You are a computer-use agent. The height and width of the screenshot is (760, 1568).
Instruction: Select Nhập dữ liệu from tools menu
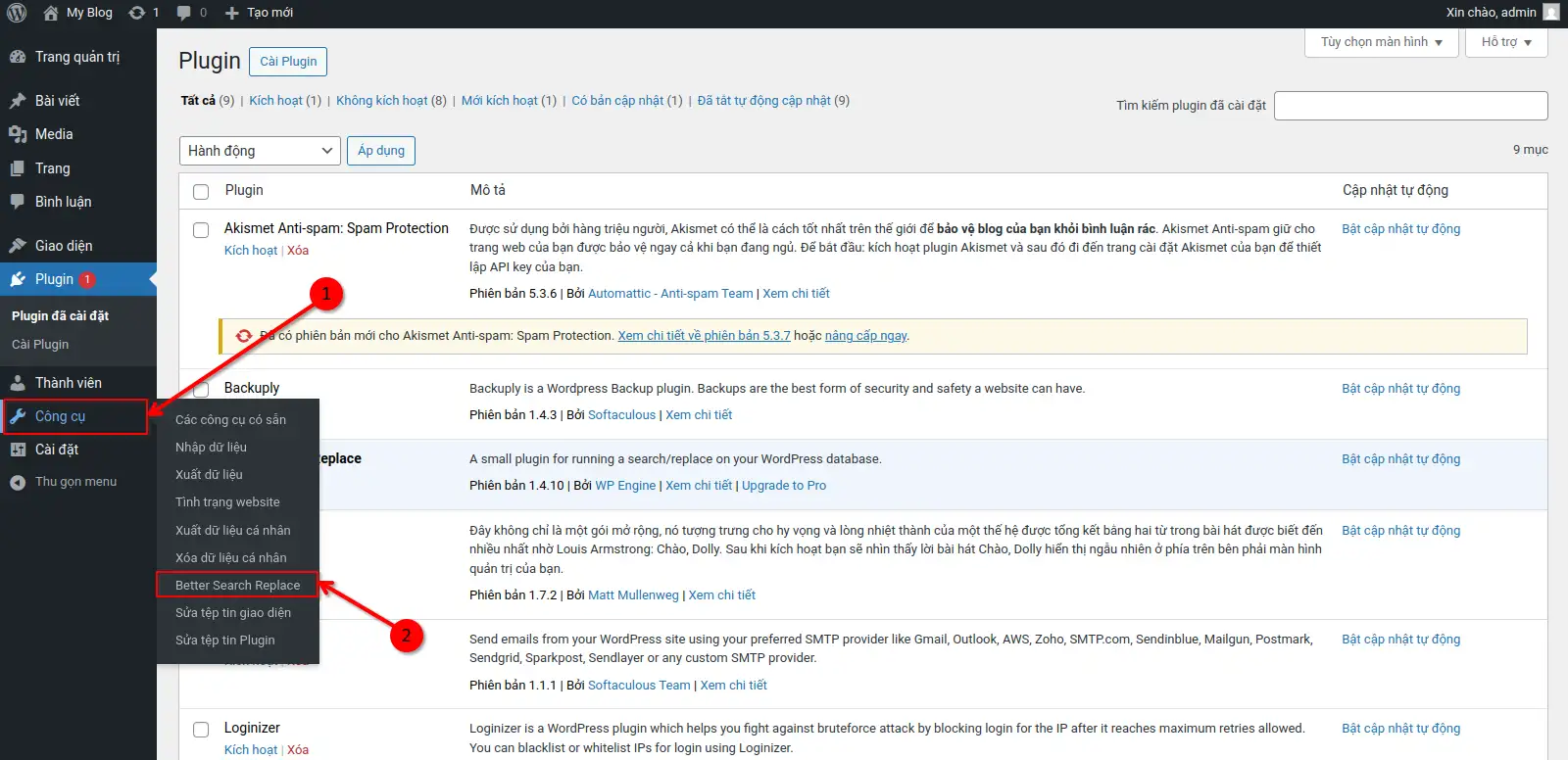click(211, 447)
